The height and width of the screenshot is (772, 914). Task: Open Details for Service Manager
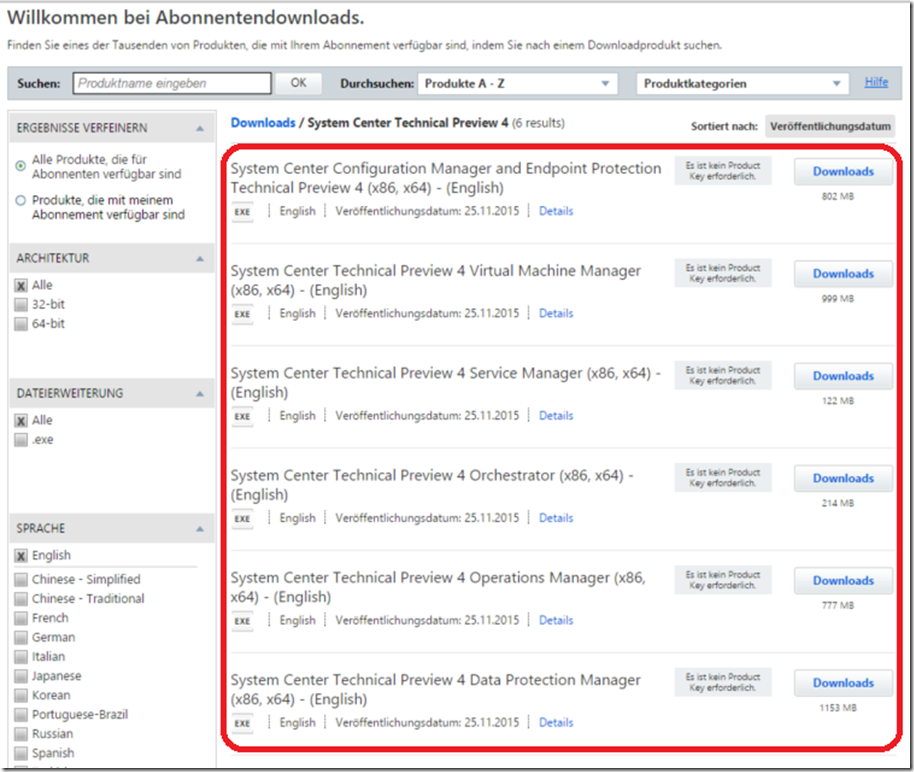tap(556, 416)
